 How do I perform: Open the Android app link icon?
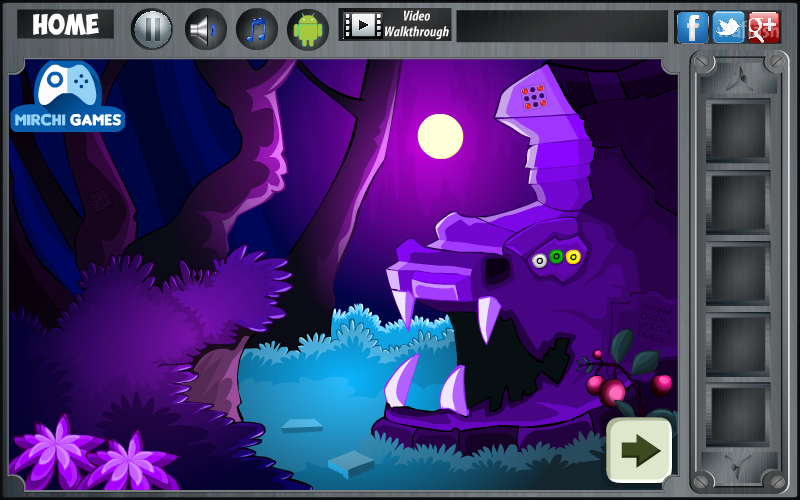click(308, 29)
